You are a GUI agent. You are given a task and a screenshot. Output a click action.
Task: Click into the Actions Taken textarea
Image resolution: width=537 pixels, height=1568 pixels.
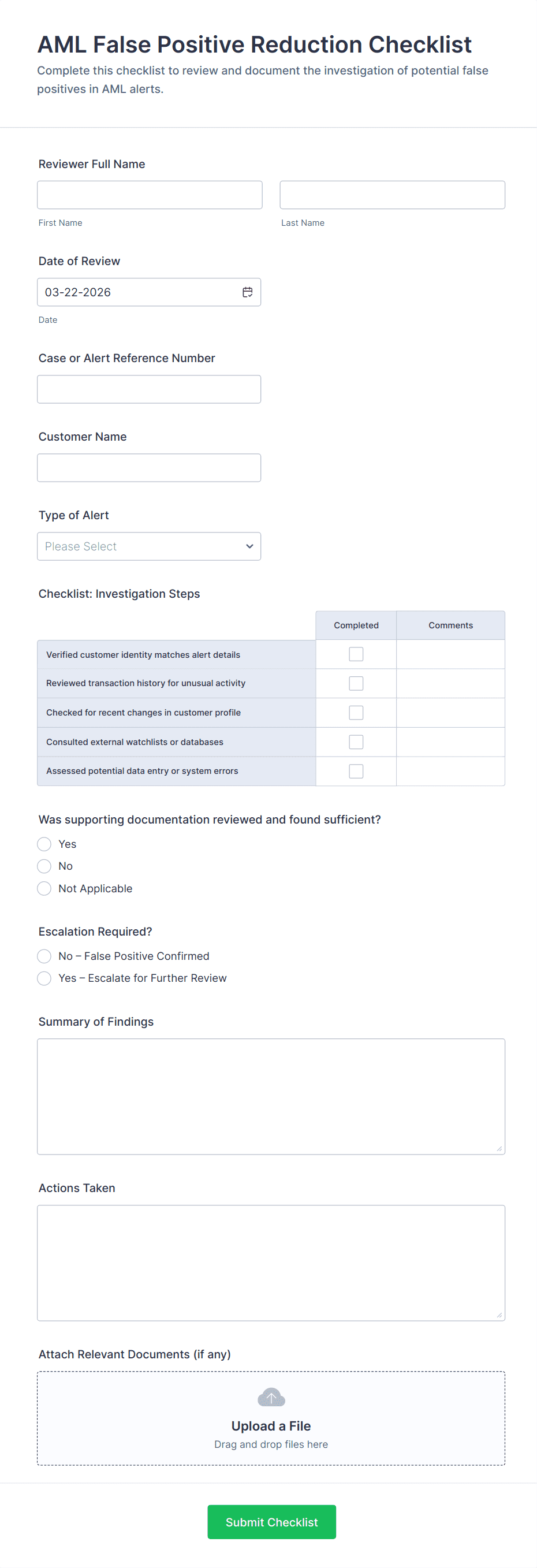[x=271, y=1262]
